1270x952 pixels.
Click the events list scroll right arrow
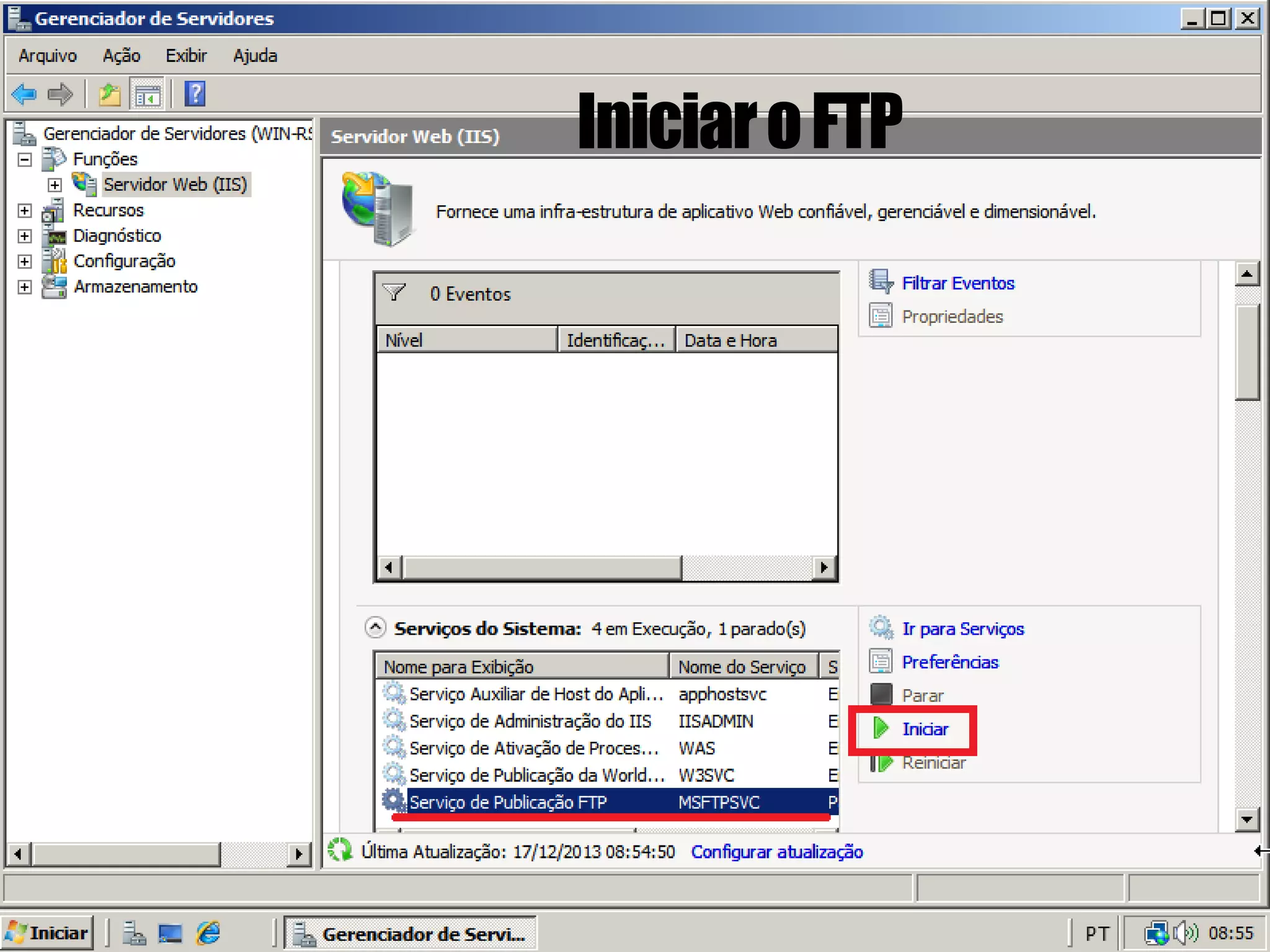pos(824,567)
